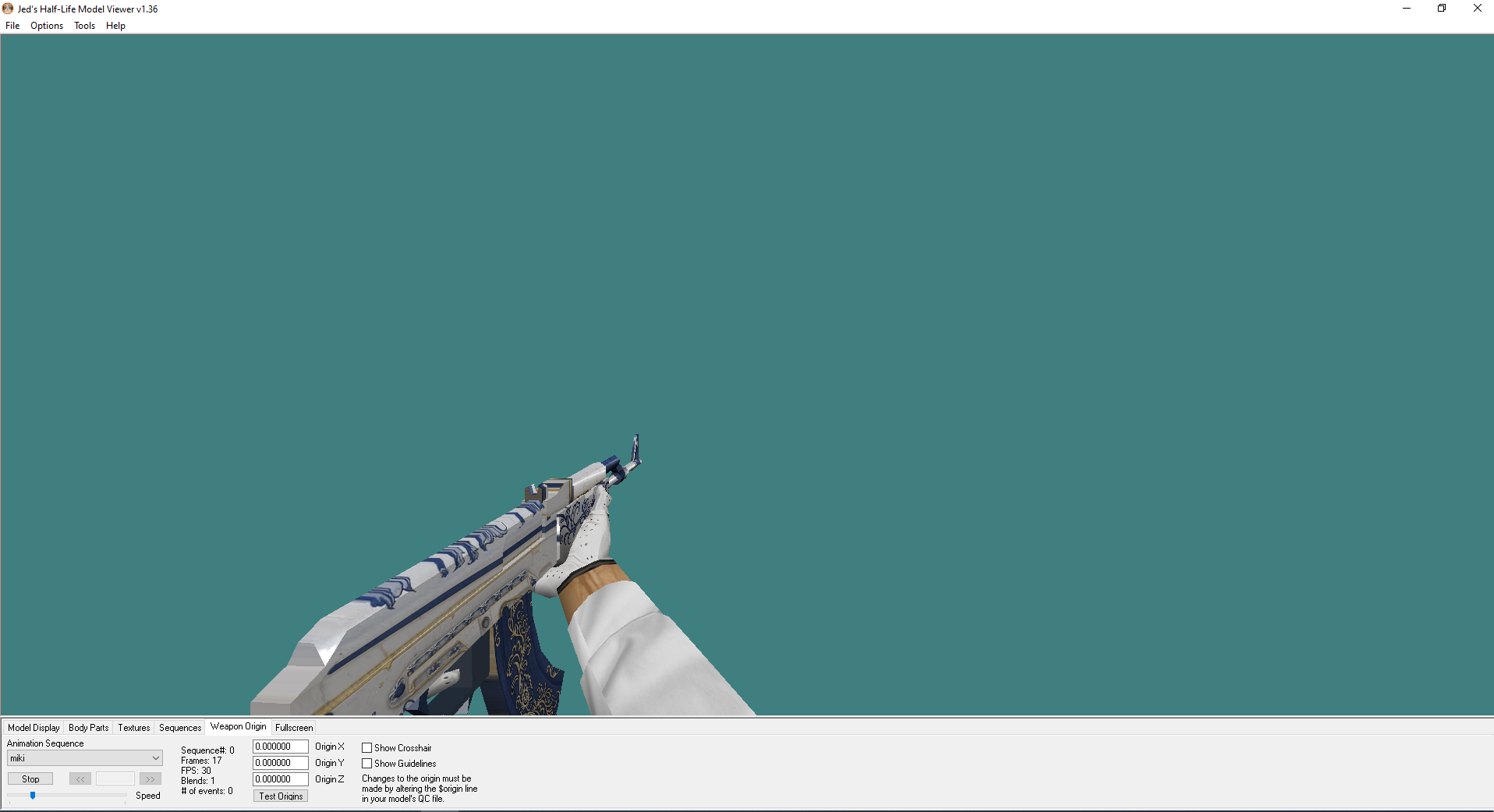The height and width of the screenshot is (812, 1494).
Task: Open the Tools menu
Action: point(84,26)
